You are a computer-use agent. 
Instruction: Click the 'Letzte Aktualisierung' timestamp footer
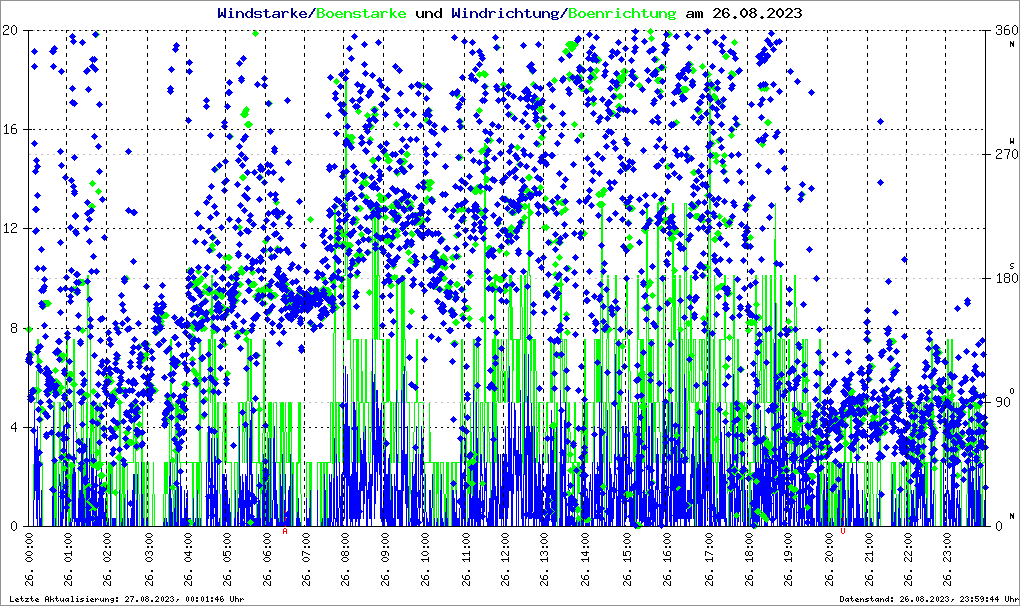point(127,599)
